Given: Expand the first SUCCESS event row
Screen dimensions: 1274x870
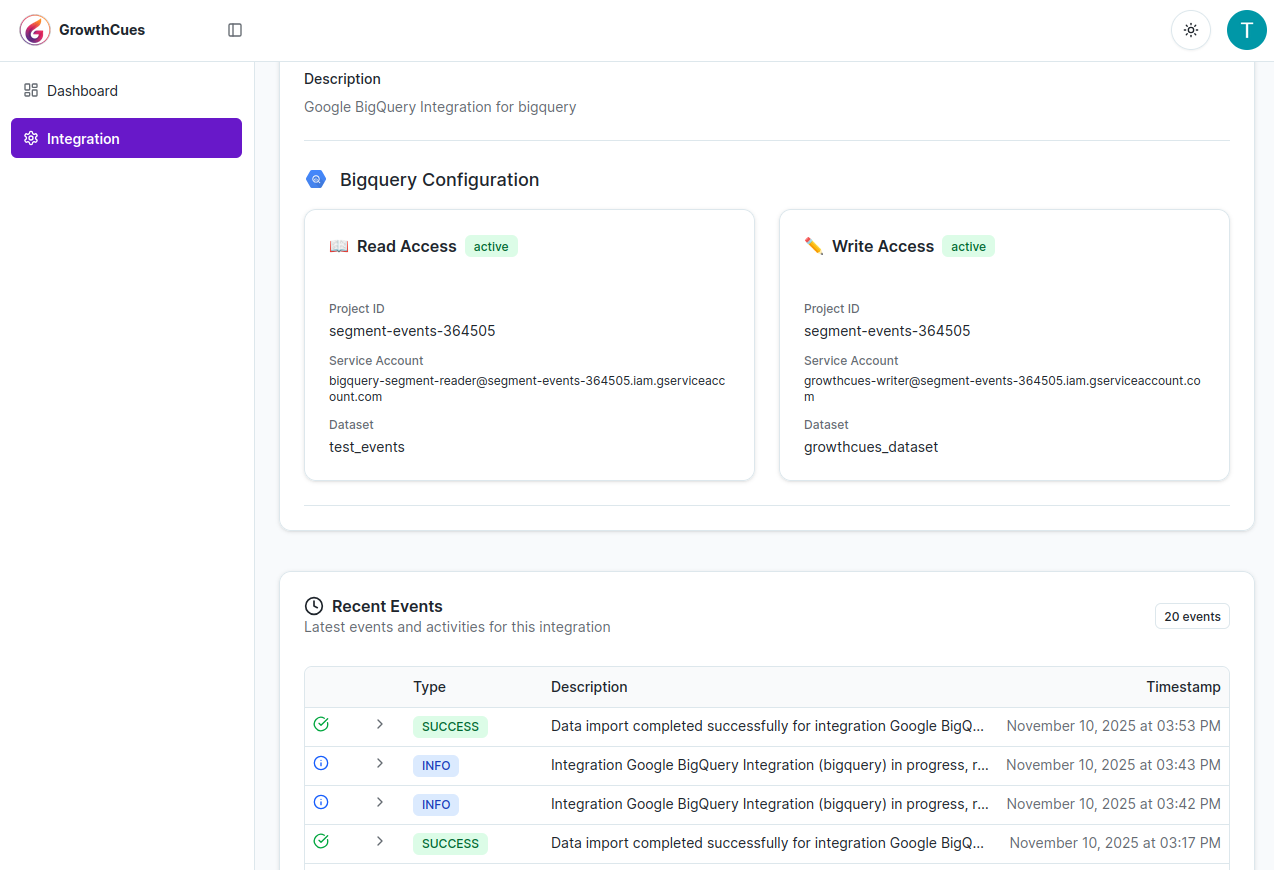Looking at the screenshot, I should (380, 724).
